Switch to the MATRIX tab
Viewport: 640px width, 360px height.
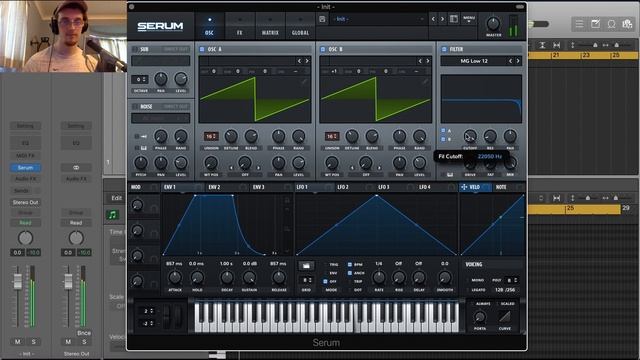[x=270, y=26]
